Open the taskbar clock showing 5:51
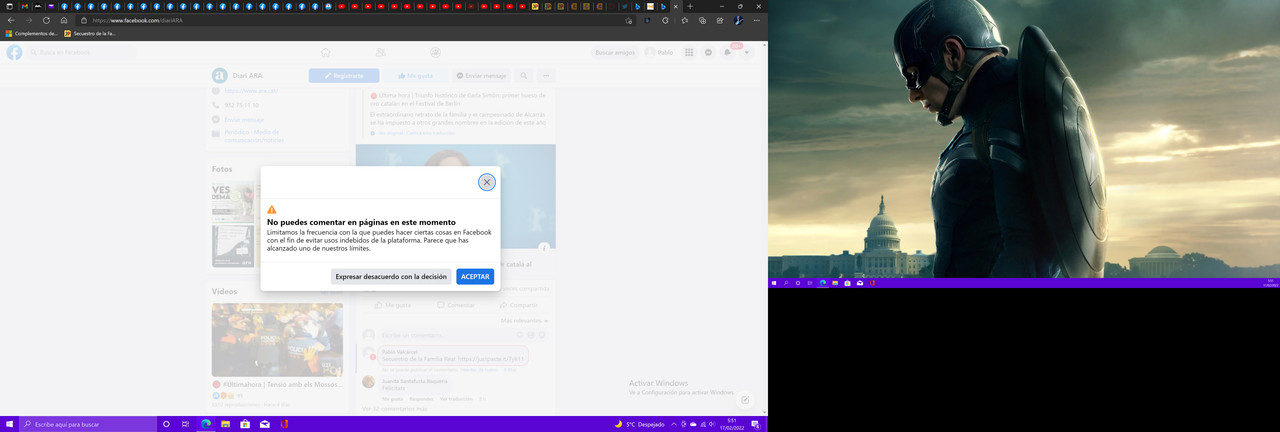The image size is (1280, 432). click(x=732, y=424)
